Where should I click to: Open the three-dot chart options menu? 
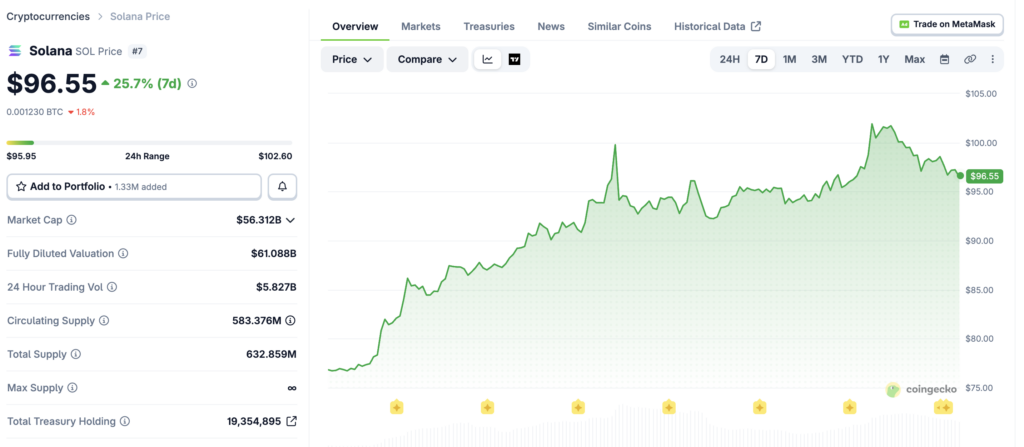click(x=993, y=59)
